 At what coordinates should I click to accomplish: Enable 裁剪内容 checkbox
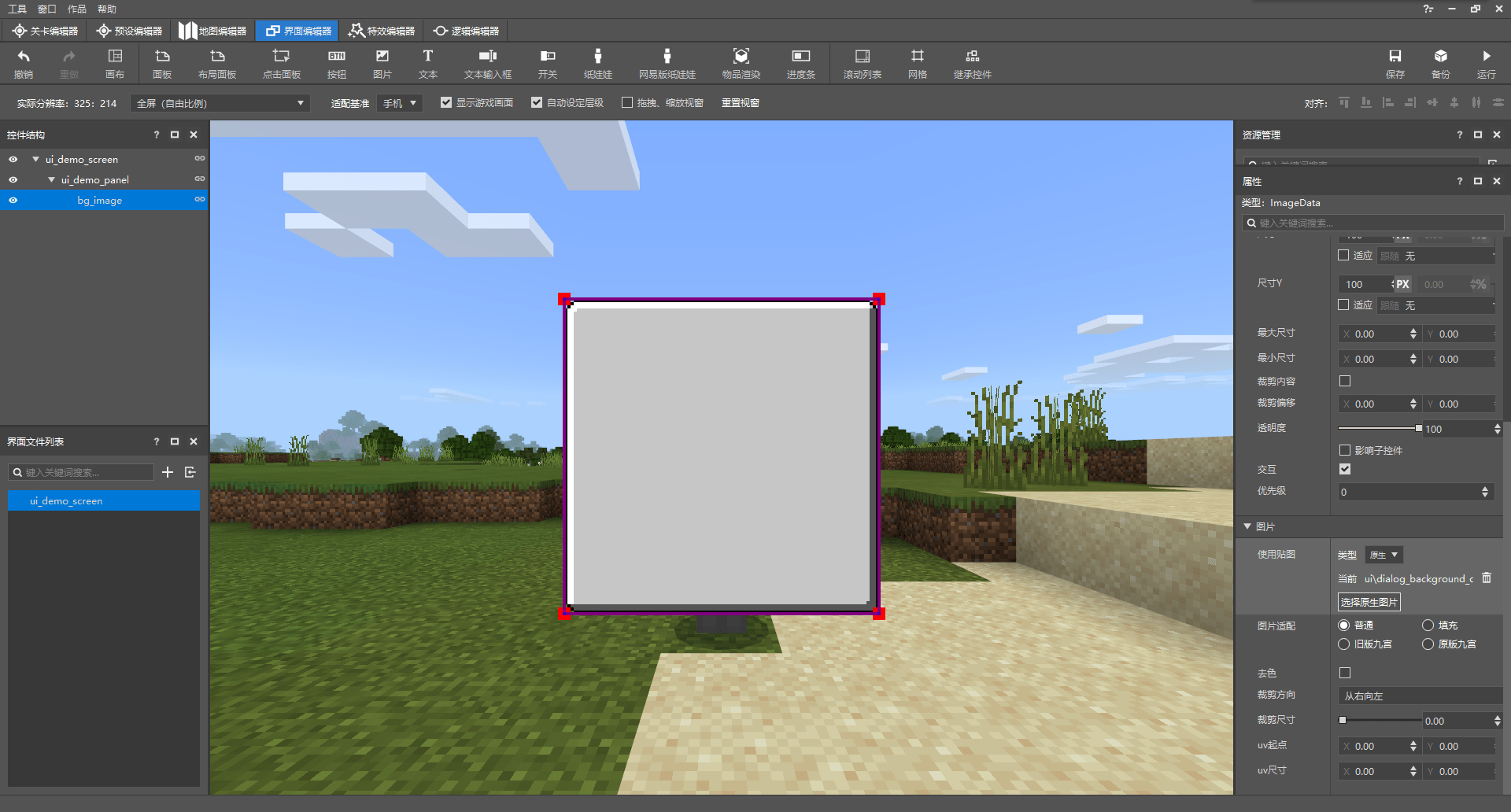(x=1345, y=381)
